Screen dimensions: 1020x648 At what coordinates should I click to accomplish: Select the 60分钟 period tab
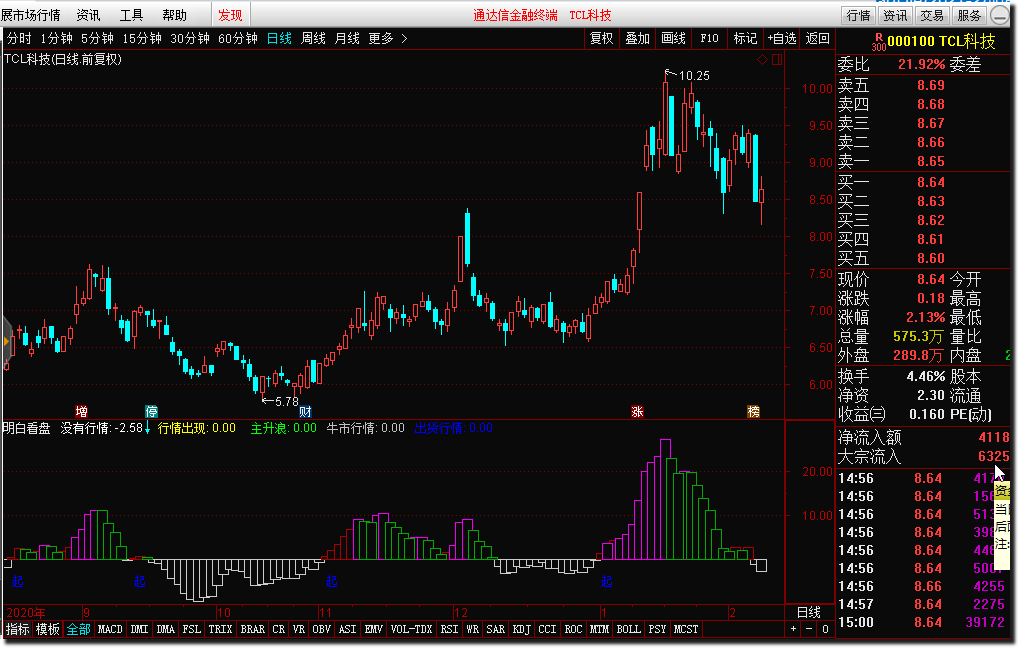tap(238, 38)
